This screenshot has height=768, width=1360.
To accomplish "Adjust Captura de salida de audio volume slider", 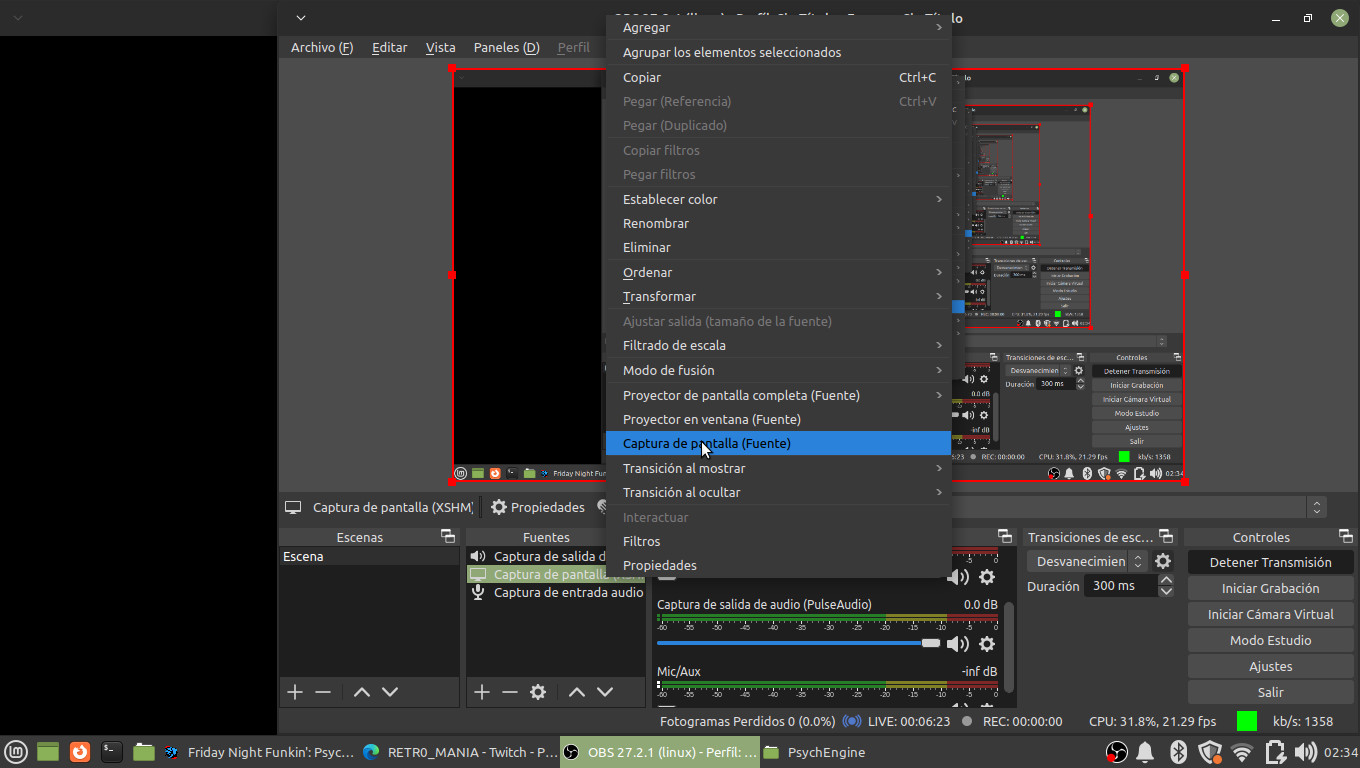I will click(799, 643).
